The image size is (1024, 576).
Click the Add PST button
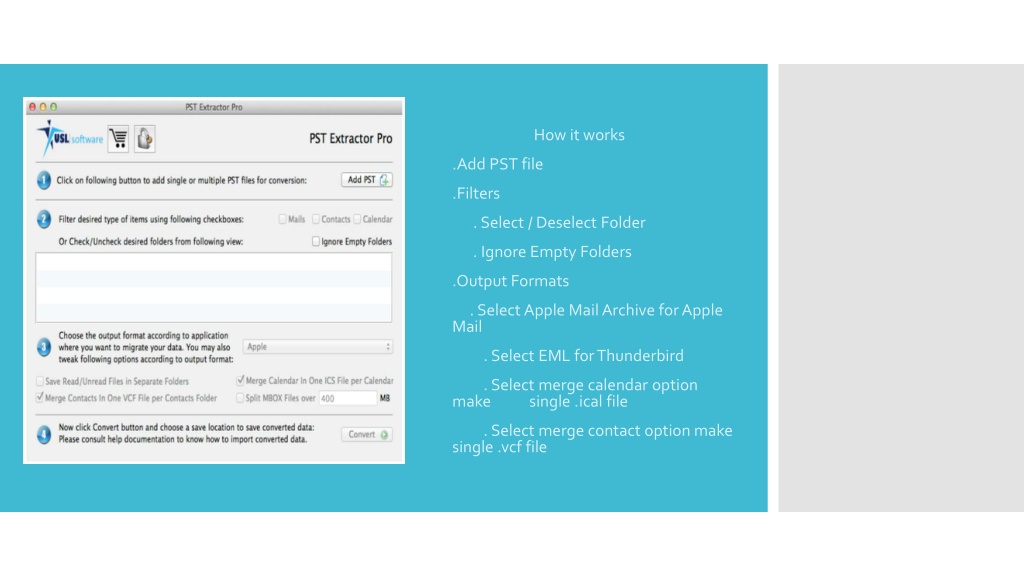click(366, 180)
